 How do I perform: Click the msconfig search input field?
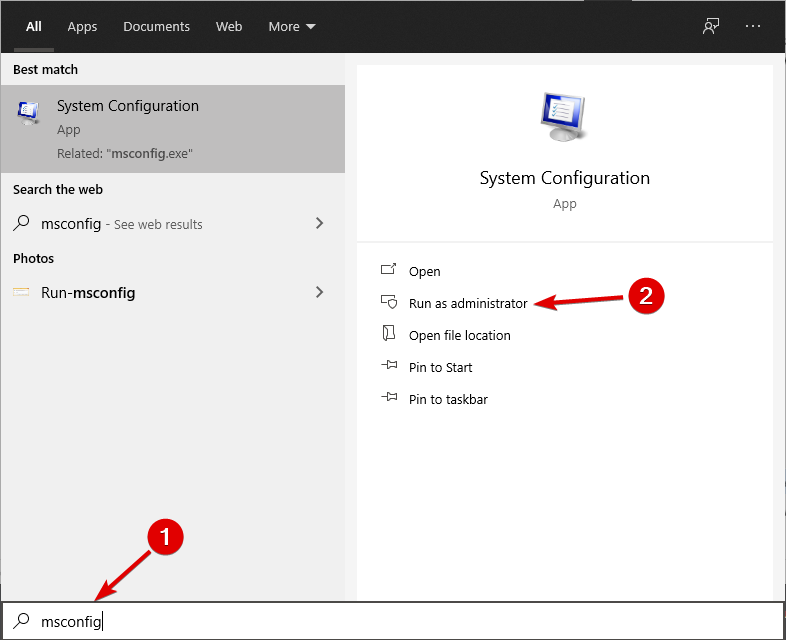tap(400, 621)
